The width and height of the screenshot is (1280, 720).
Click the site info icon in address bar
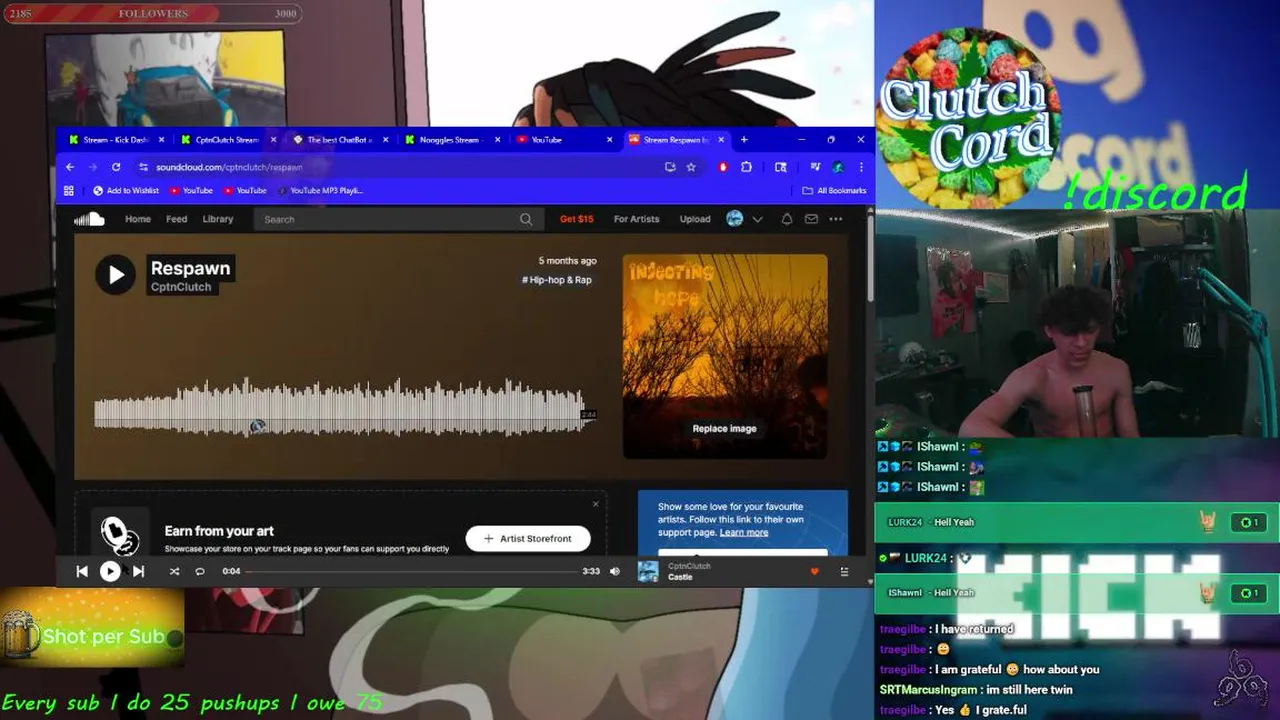tap(143, 167)
